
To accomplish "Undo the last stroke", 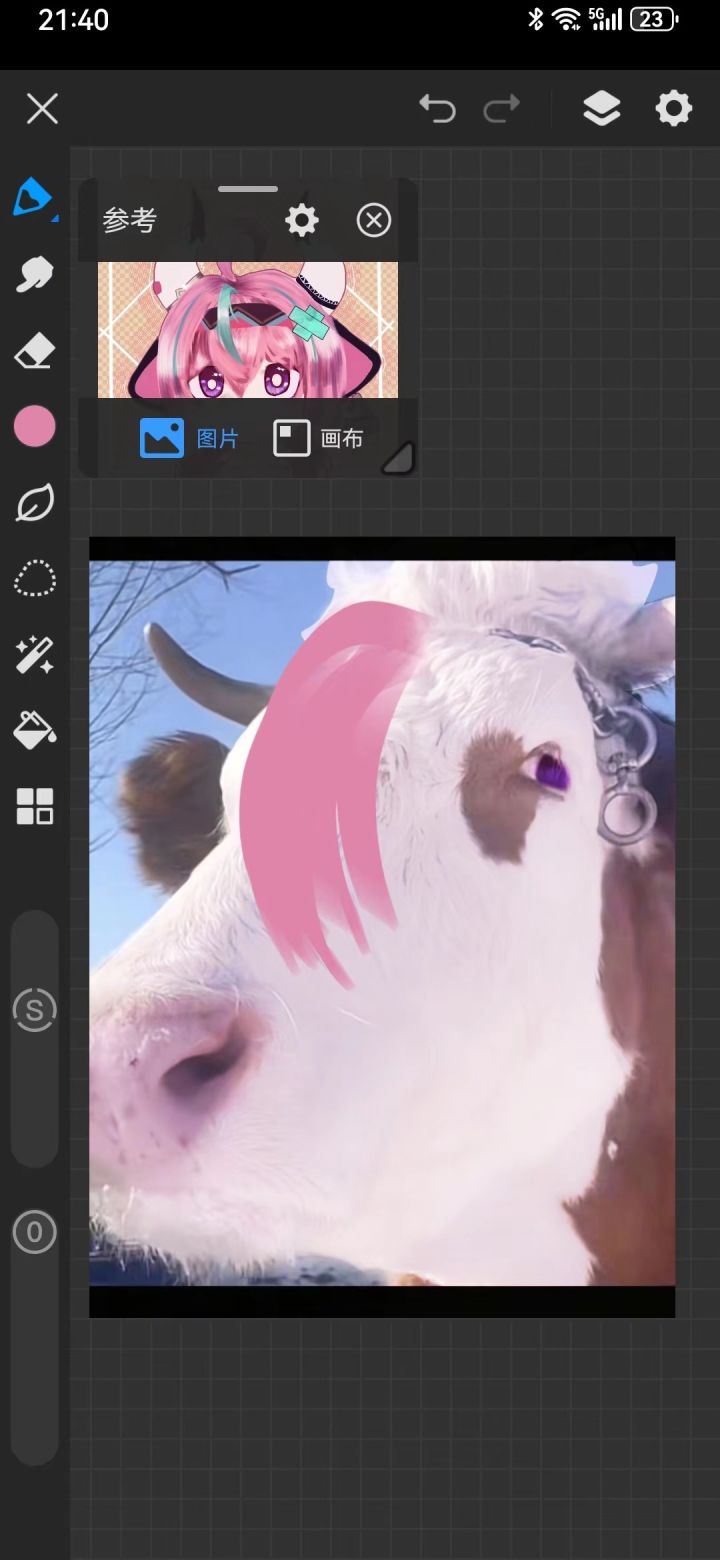I will [437, 108].
